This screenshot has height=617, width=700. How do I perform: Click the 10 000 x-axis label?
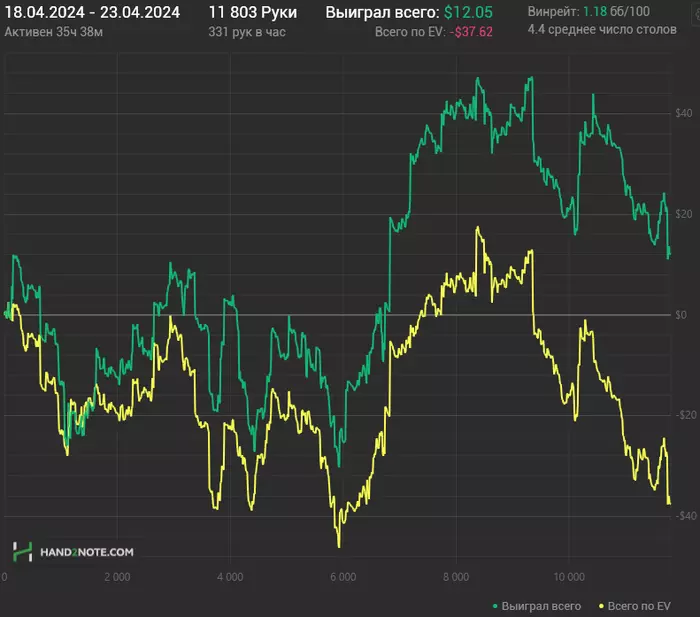tap(569, 577)
